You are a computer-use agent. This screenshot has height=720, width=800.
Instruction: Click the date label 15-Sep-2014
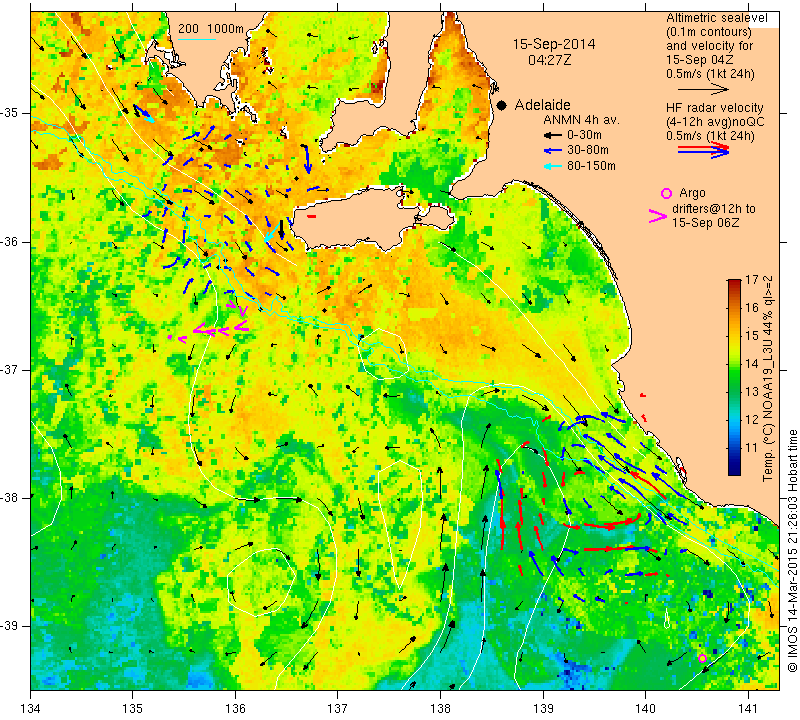(554, 44)
